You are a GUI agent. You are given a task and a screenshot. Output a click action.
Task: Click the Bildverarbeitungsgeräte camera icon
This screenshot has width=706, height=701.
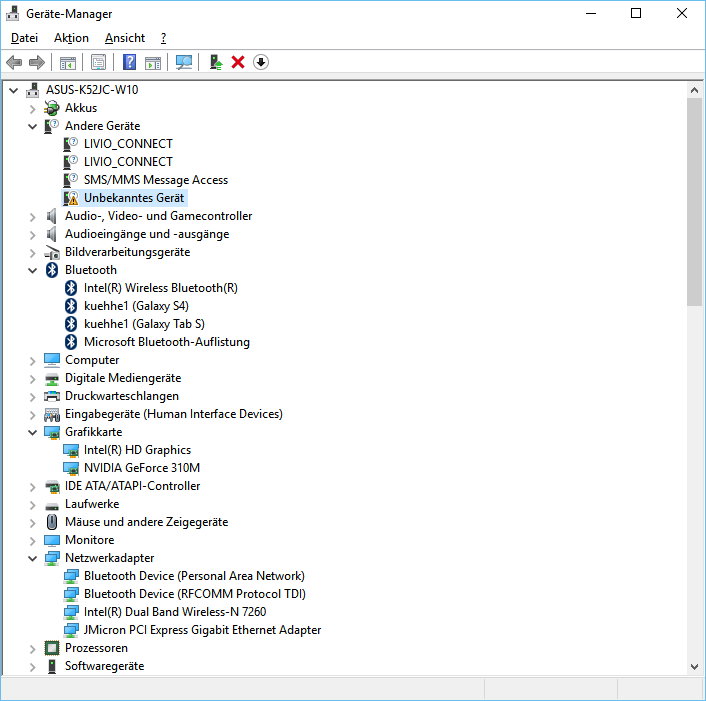pyautogui.click(x=52, y=252)
